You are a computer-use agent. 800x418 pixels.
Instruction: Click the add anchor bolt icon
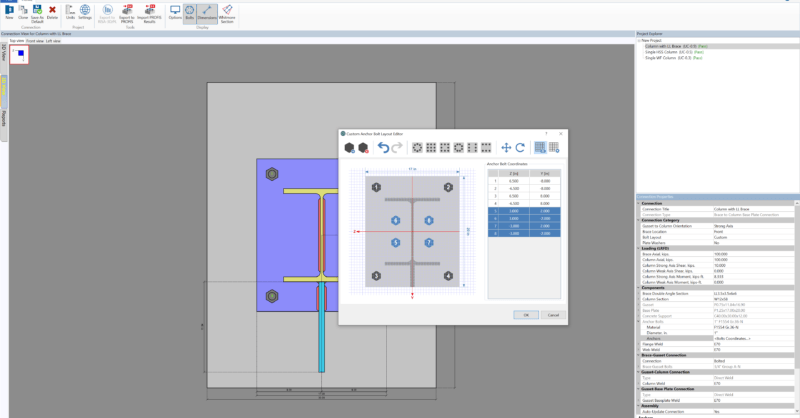(349, 148)
